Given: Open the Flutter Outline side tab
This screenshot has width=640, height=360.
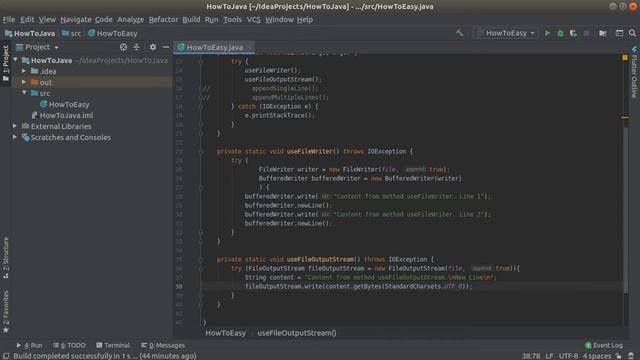Looking at the screenshot, I should (x=634, y=73).
